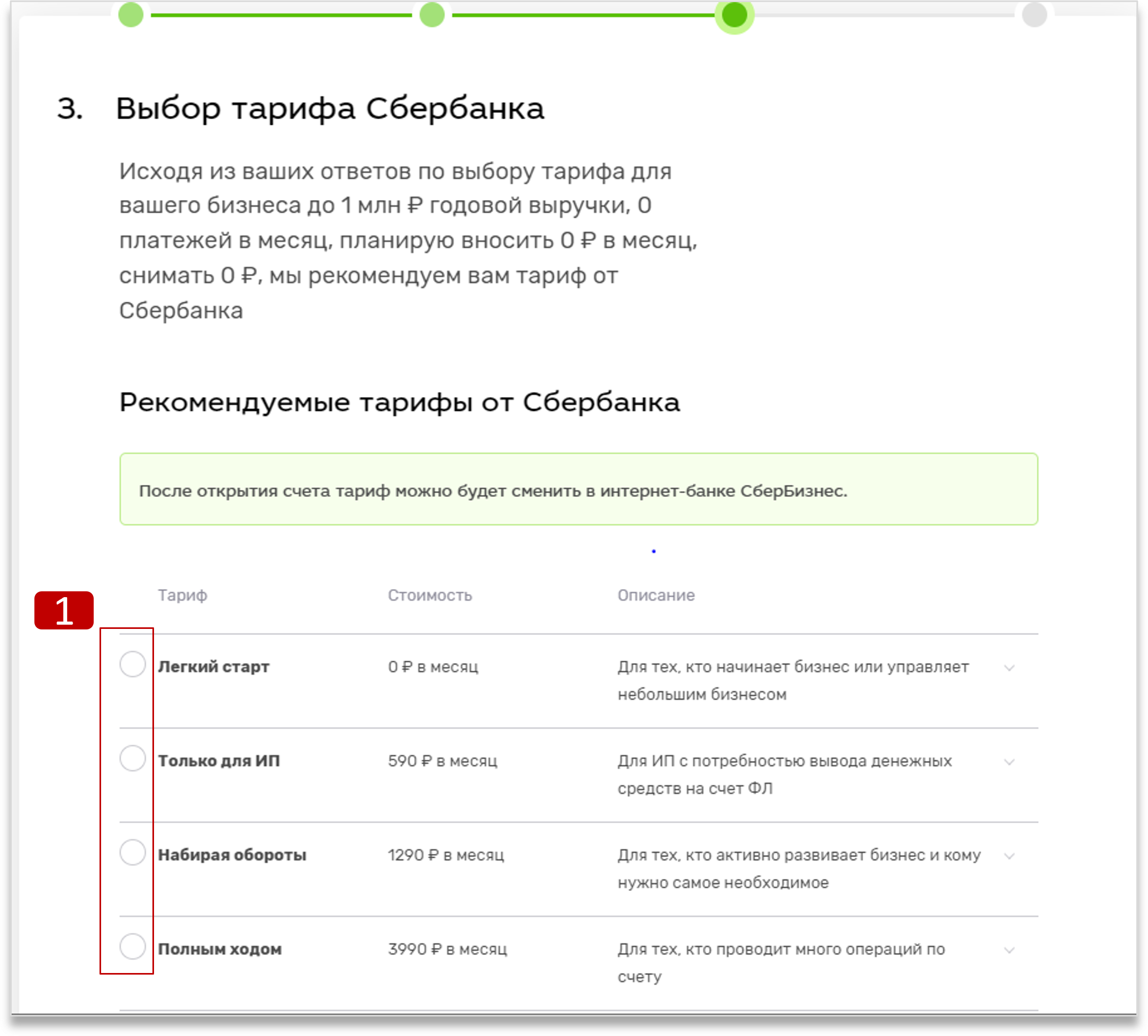1148x1036 pixels.
Task: Click description Для тех, кто проводит много операций
Action: click(x=781, y=962)
